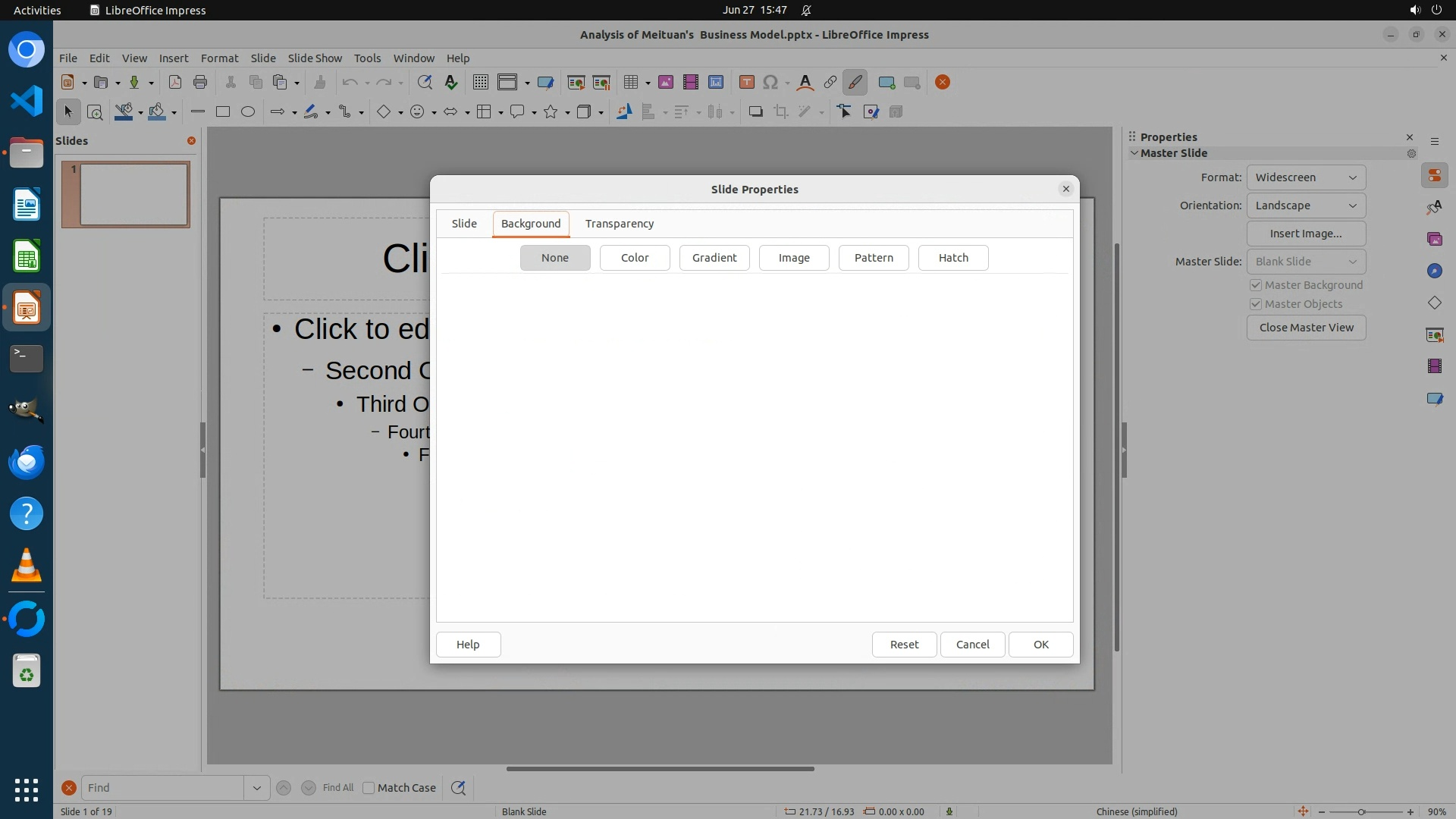This screenshot has width=1456, height=819.
Task: Open the Gallery sidebar deck icon
Action: click(x=1434, y=240)
